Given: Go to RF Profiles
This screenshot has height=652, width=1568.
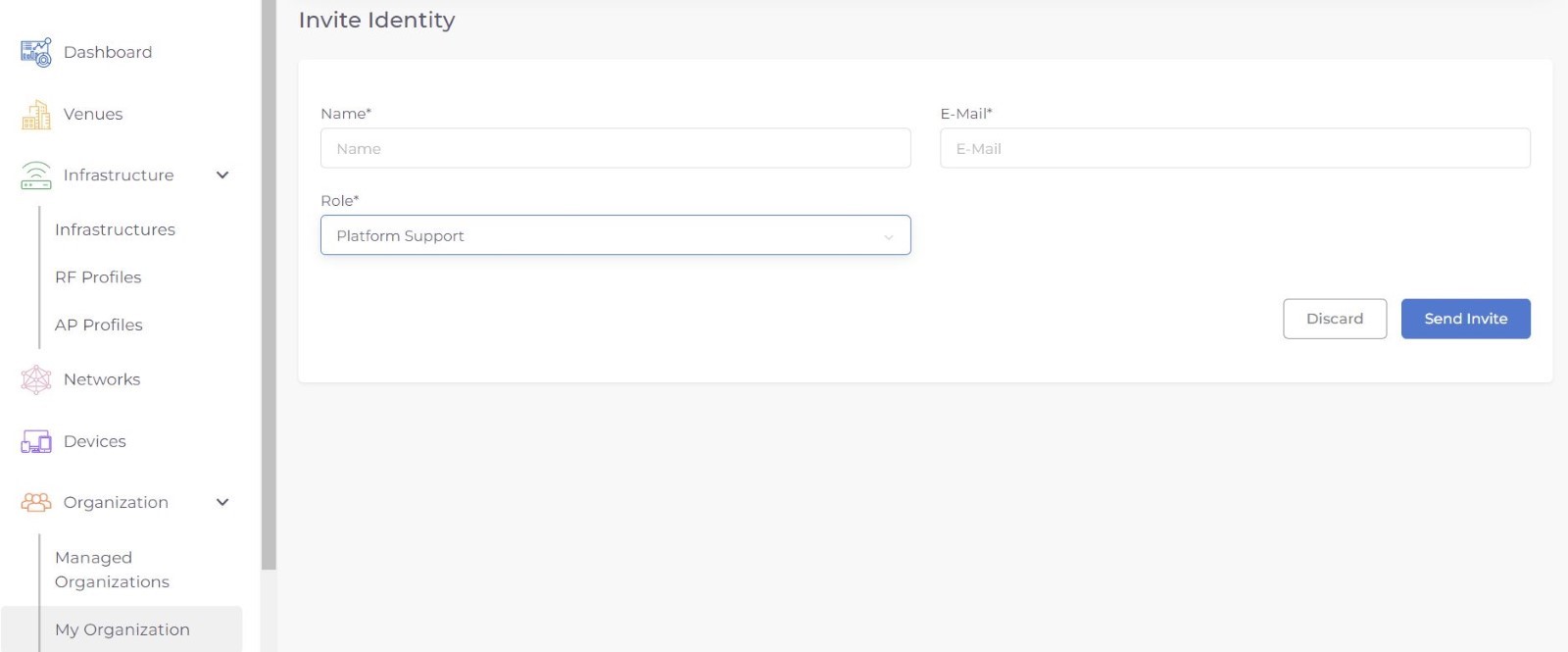Looking at the screenshot, I should click(x=98, y=277).
